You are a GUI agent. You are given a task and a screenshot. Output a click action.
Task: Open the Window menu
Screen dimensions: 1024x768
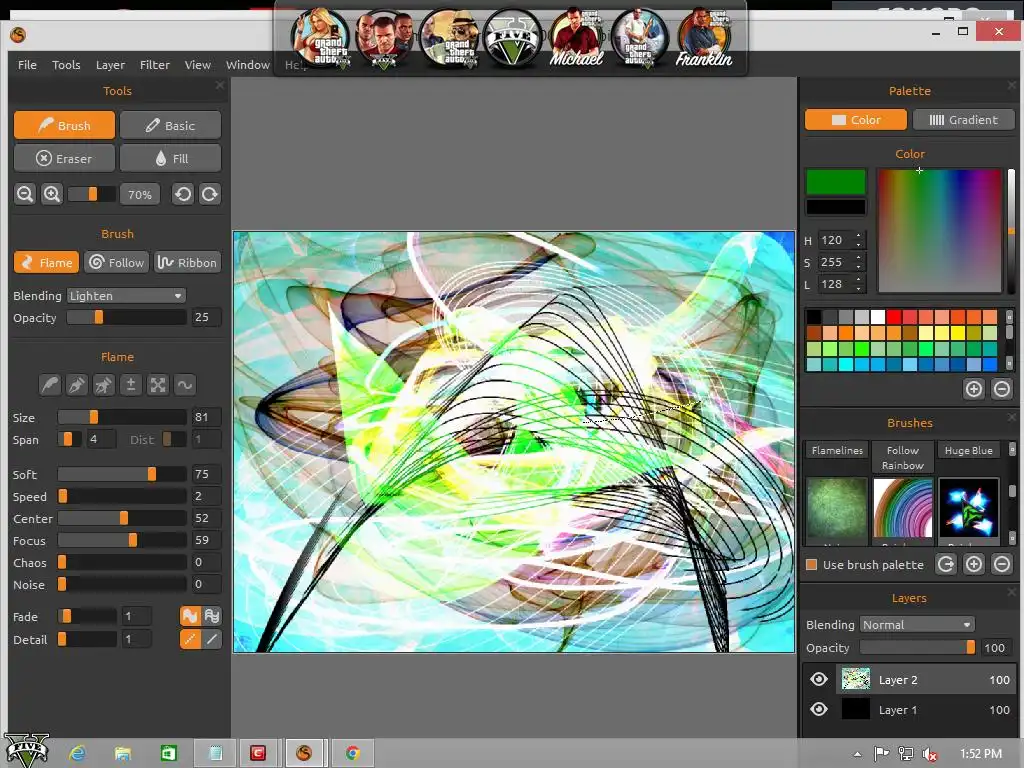pyautogui.click(x=248, y=65)
